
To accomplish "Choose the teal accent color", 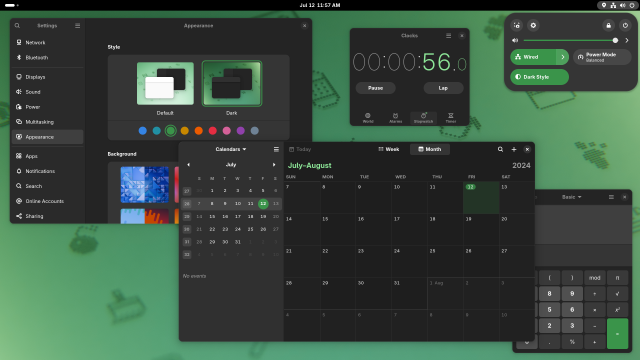I will coord(157,131).
